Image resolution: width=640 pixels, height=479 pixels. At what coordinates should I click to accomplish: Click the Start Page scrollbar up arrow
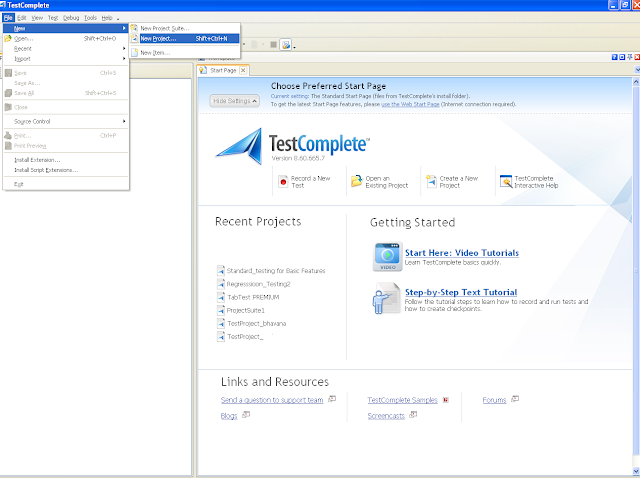click(636, 82)
